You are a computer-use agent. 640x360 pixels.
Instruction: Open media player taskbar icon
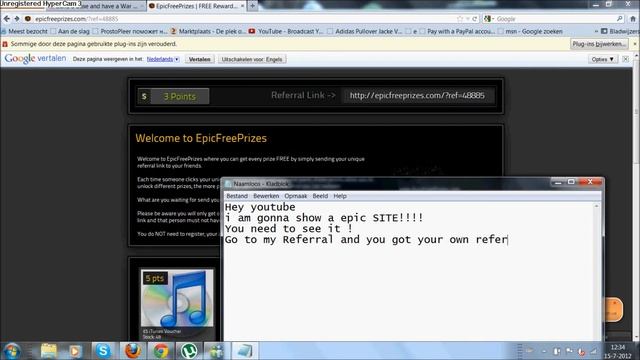click(76, 351)
